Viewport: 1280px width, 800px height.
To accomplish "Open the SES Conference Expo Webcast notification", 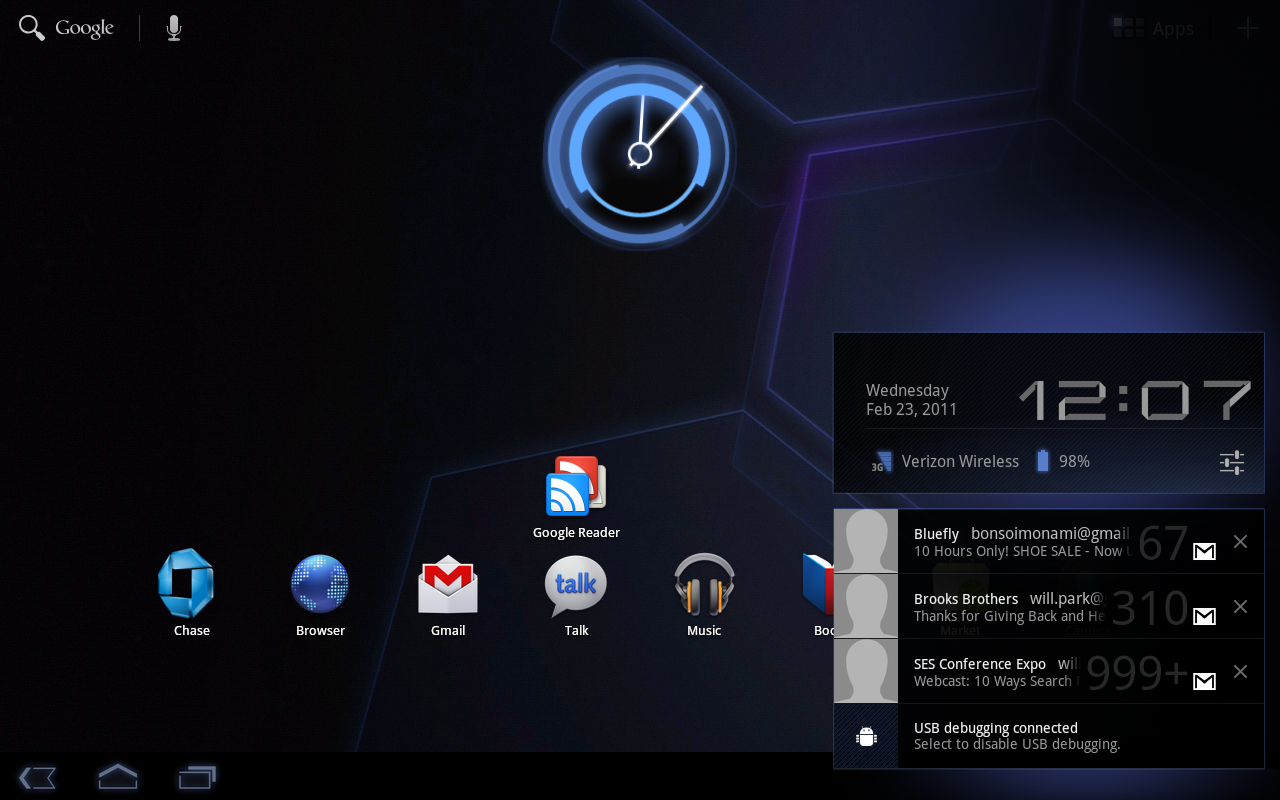I will (x=1049, y=671).
